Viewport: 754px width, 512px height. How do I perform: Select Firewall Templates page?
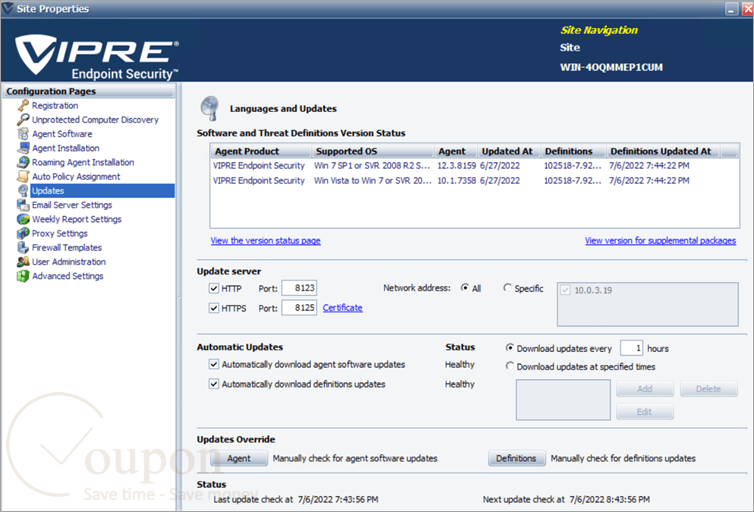coord(67,247)
